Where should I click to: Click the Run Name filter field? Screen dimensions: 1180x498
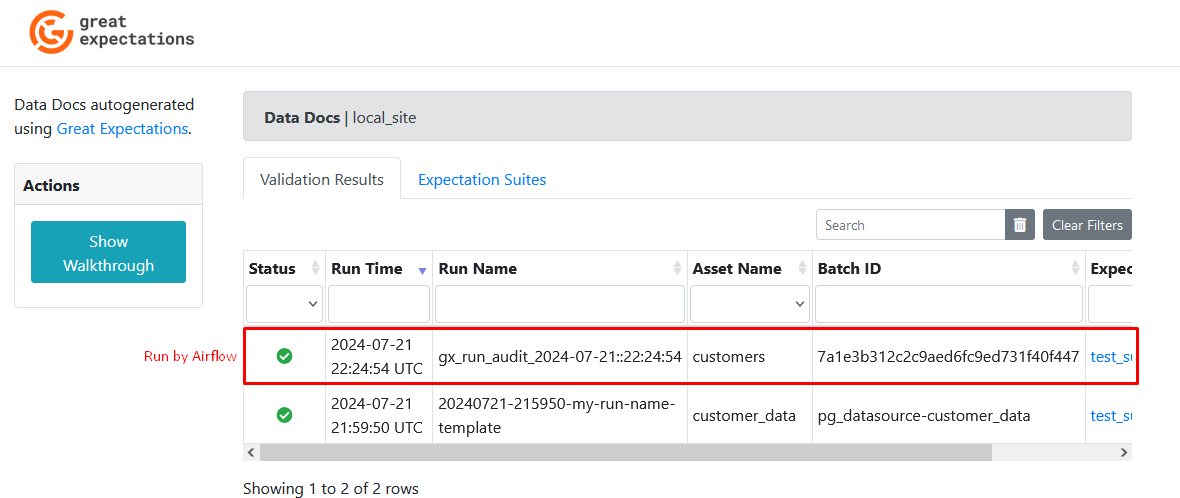point(559,304)
